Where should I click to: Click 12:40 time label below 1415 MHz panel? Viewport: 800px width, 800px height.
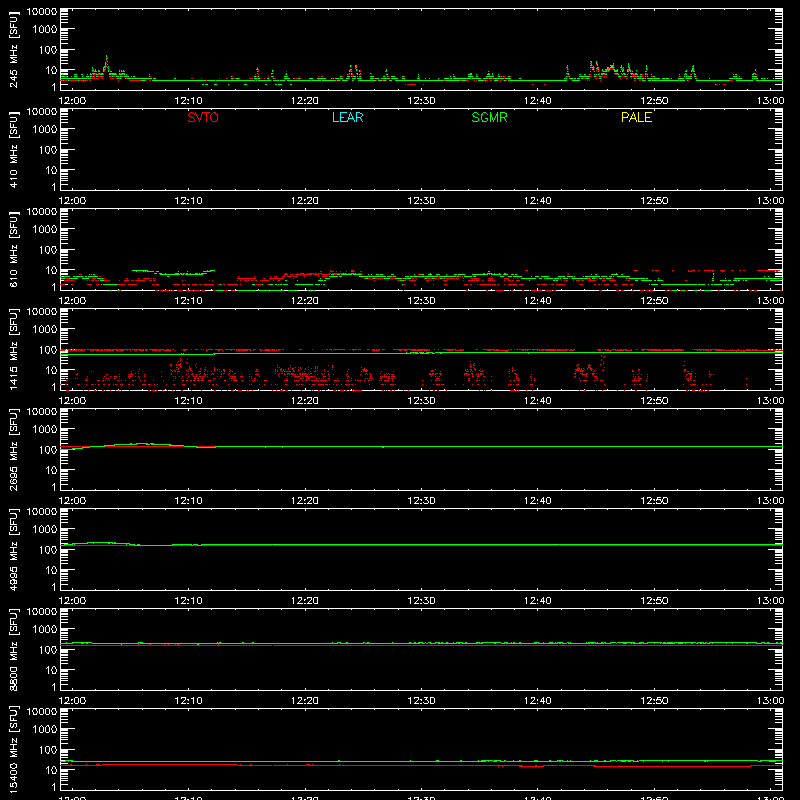click(x=537, y=401)
